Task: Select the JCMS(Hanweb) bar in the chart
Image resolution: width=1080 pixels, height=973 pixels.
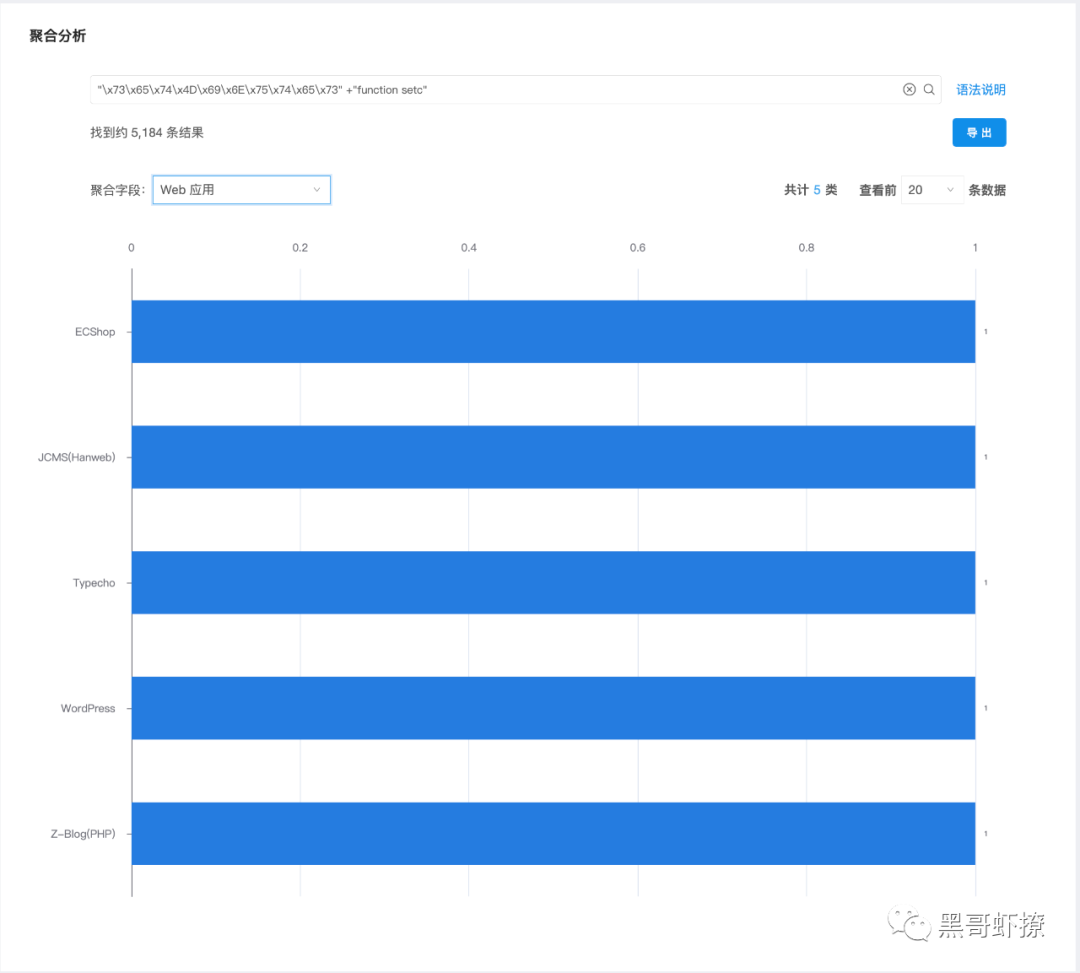Action: pos(553,457)
